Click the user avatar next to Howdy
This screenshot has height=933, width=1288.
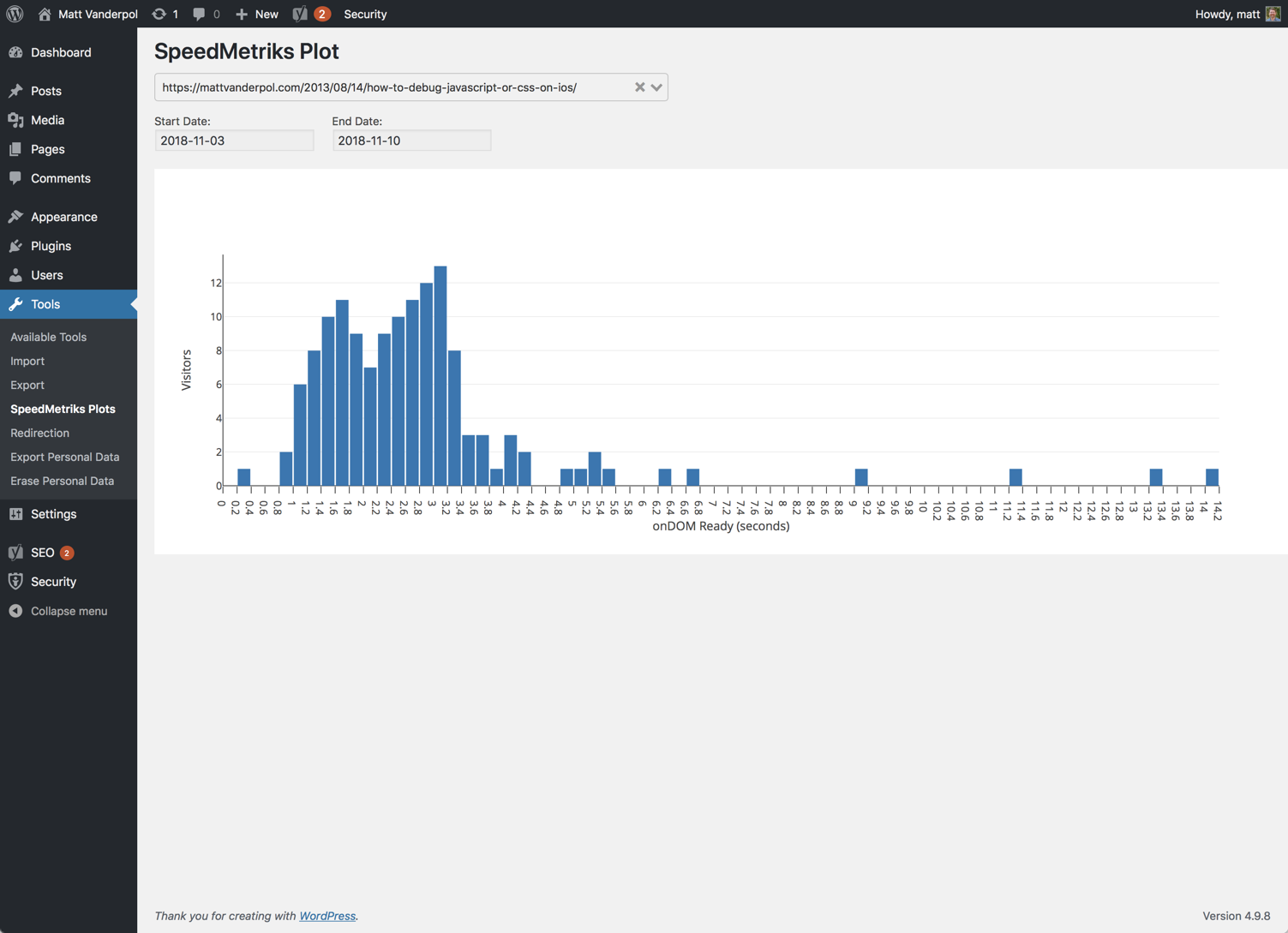(1273, 14)
